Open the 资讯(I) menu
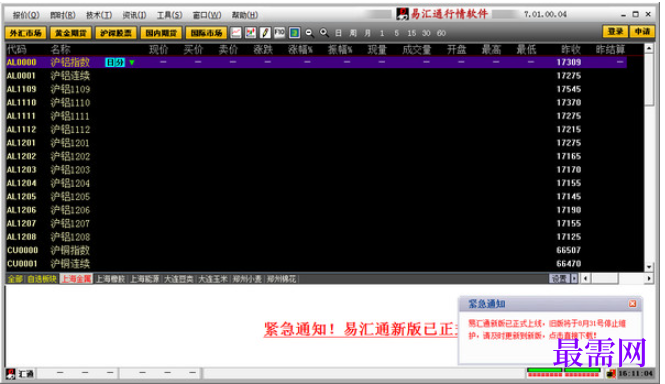Image resolution: width=665 pixels, height=384 pixels. click(x=134, y=15)
